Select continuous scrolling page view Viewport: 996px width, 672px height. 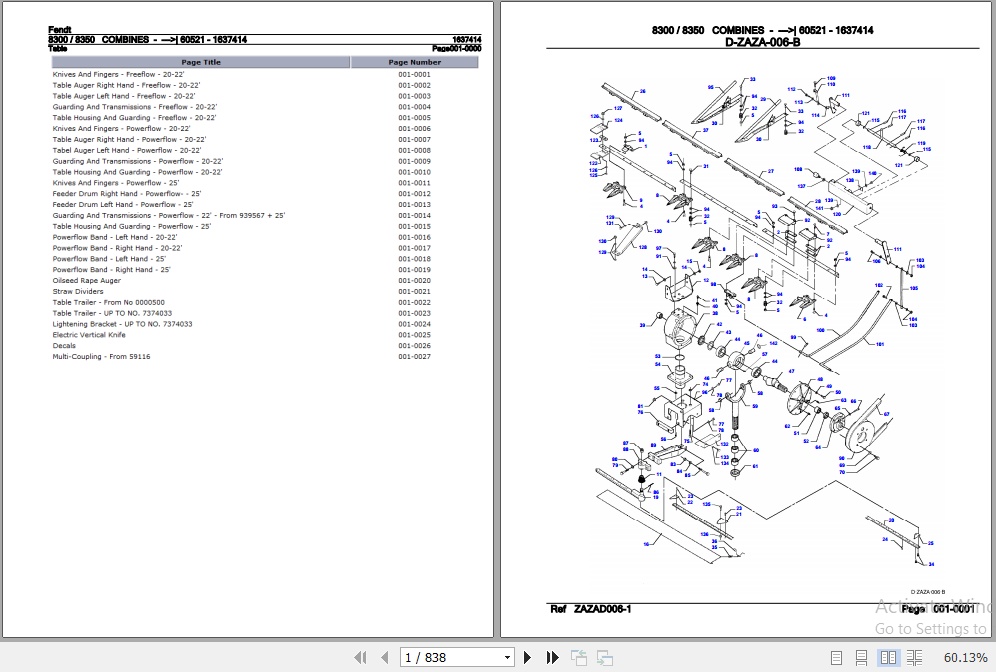pos(860,657)
